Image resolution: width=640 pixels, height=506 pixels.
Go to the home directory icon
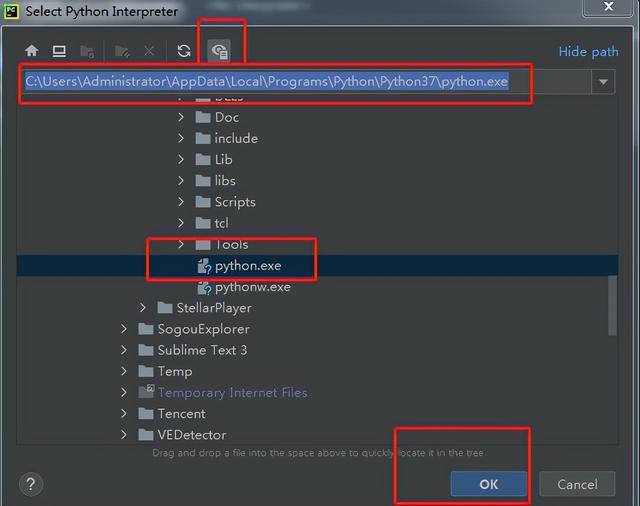31,51
